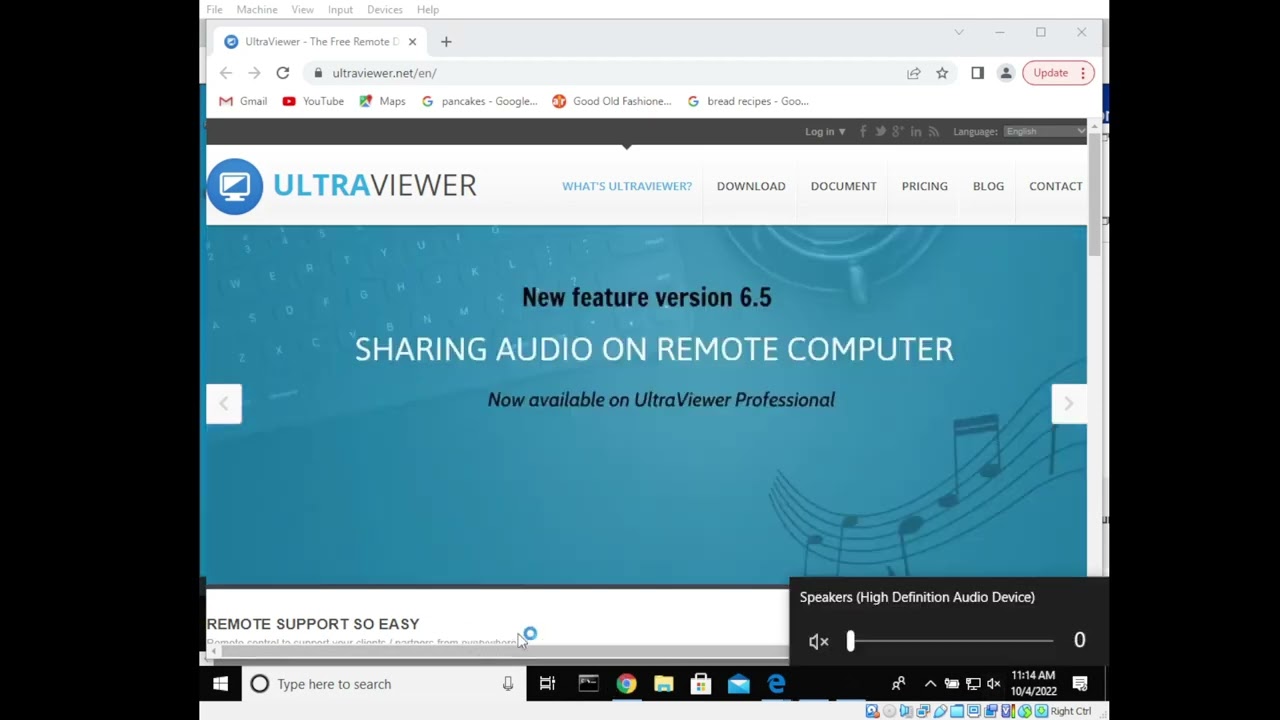
Task: Click the tray speaker volume icon
Action: [x=993, y=684]
